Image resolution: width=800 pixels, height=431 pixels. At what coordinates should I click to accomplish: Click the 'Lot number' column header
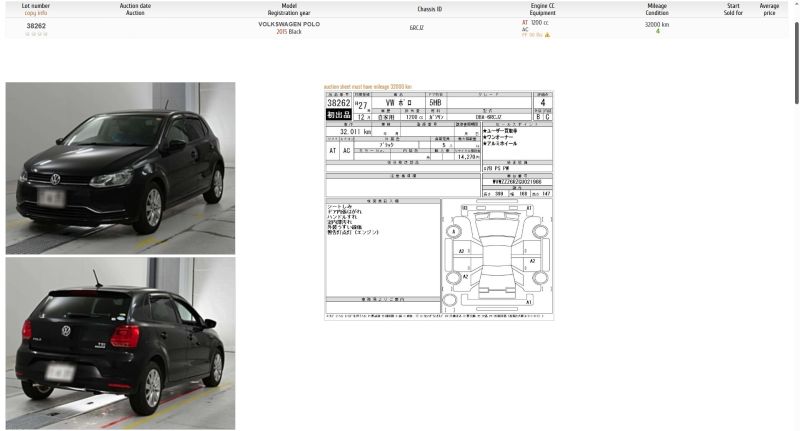click(x=36, y=6)
